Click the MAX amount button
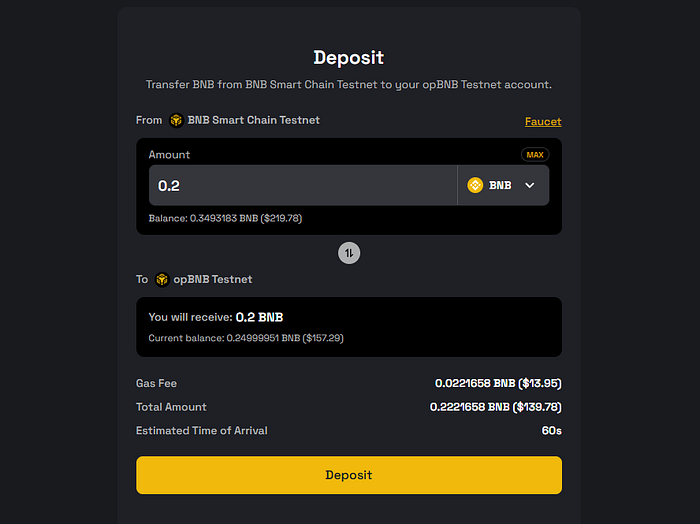This screenshot has height=524, width=700. [535, 154]
